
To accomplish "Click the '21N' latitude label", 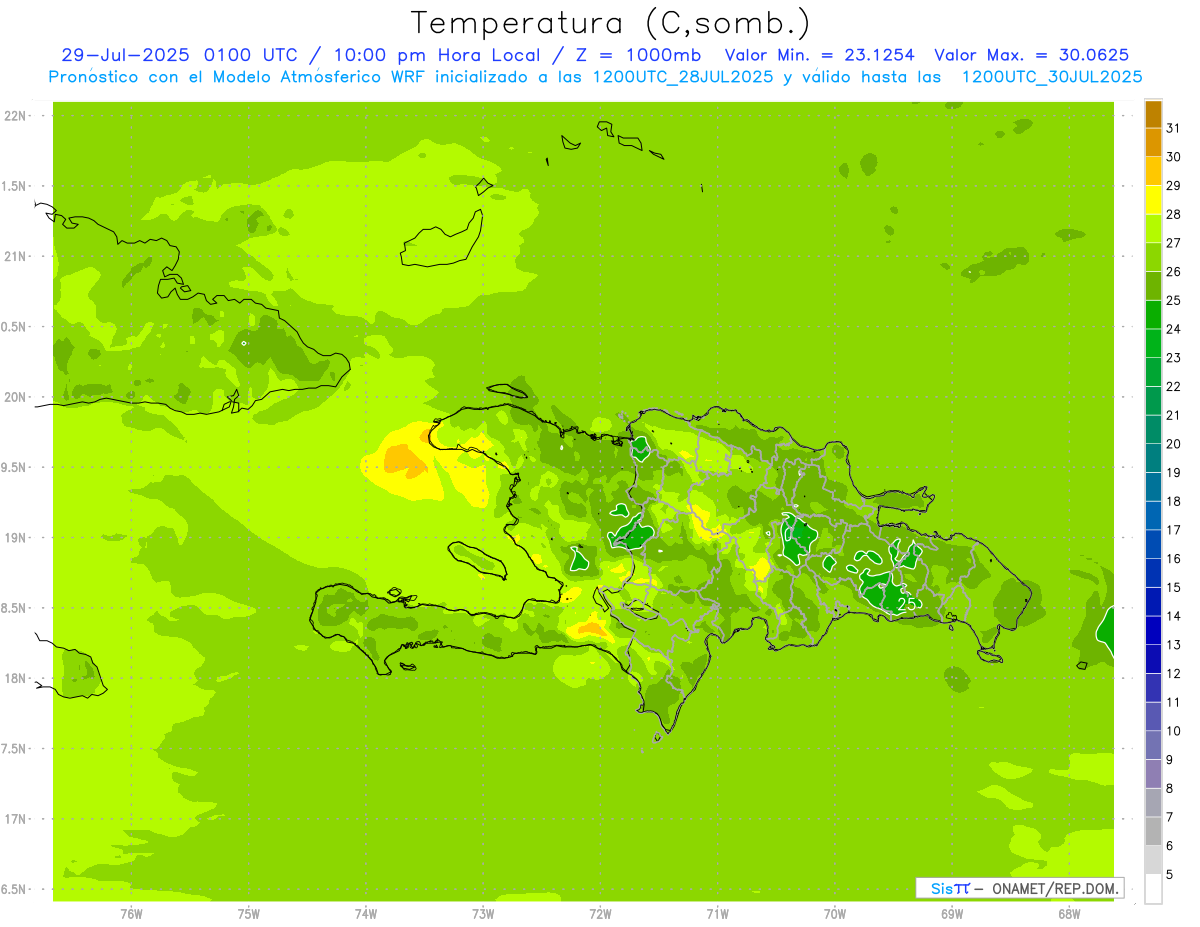I will [15, 256].
